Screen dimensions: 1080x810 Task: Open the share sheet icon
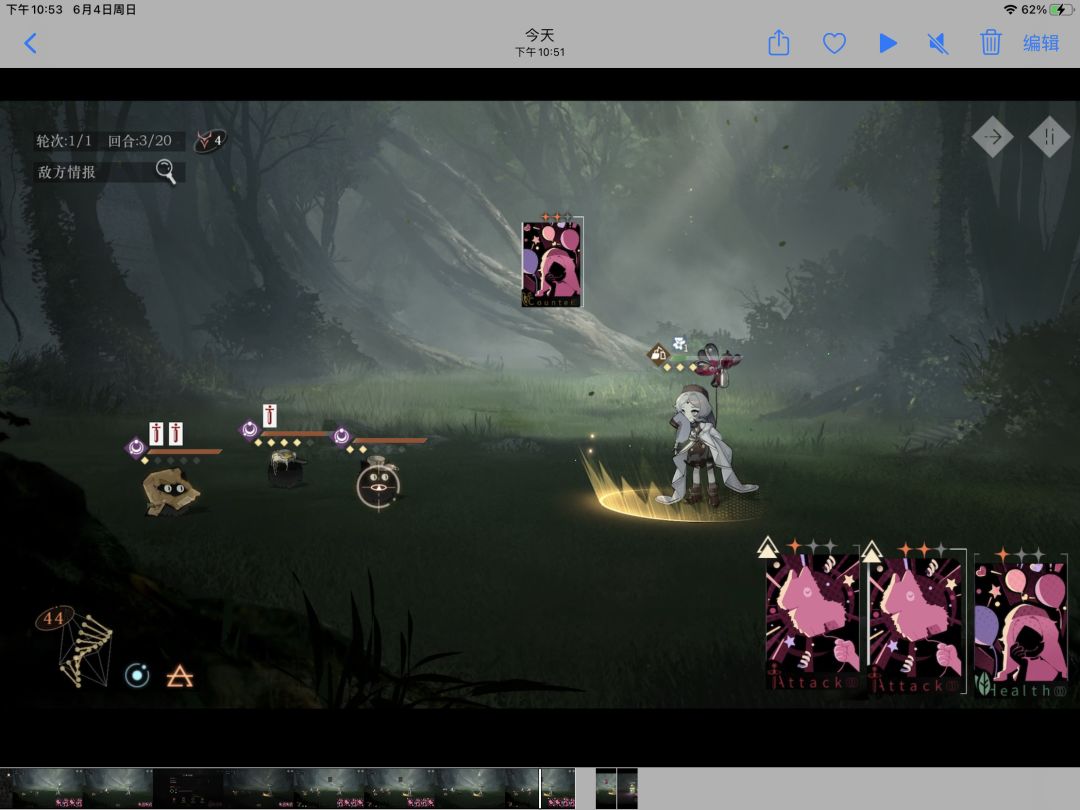778,43
